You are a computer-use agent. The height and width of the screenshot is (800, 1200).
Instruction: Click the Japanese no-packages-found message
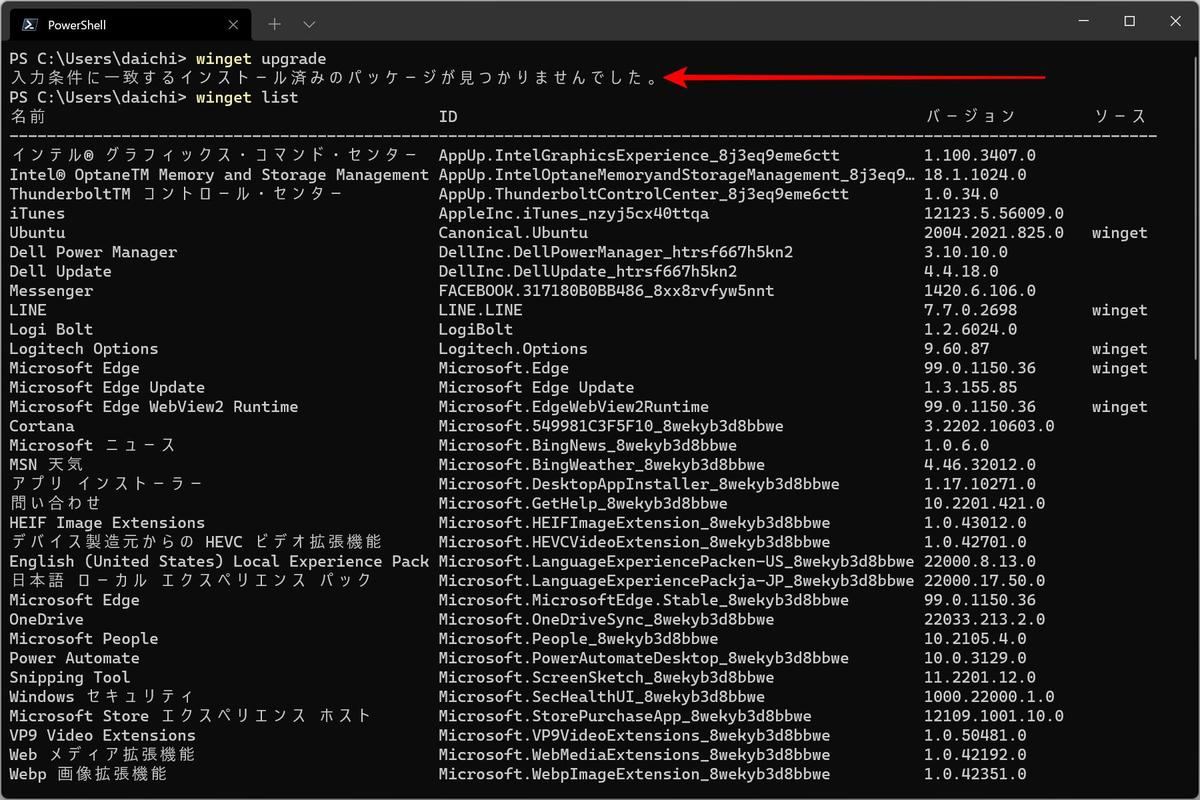[334, 78]
